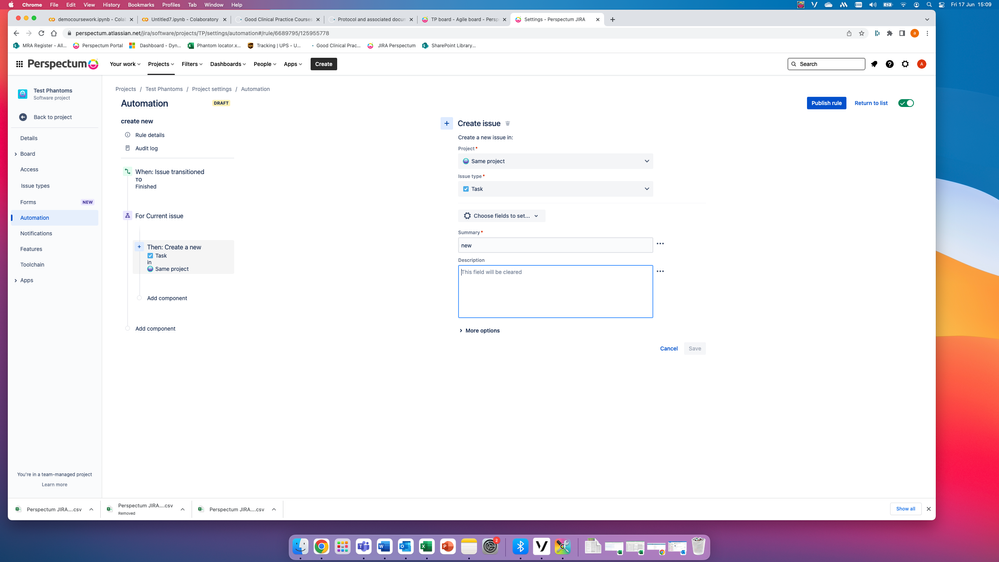
Task: Open the Jira help question mark icon
Action: [889, 64]
